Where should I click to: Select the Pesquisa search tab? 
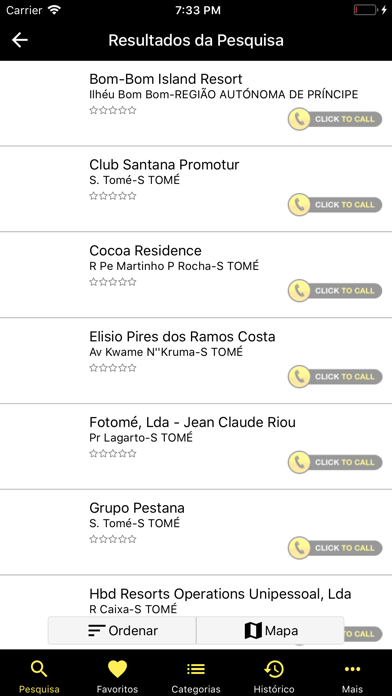point(39,677)
